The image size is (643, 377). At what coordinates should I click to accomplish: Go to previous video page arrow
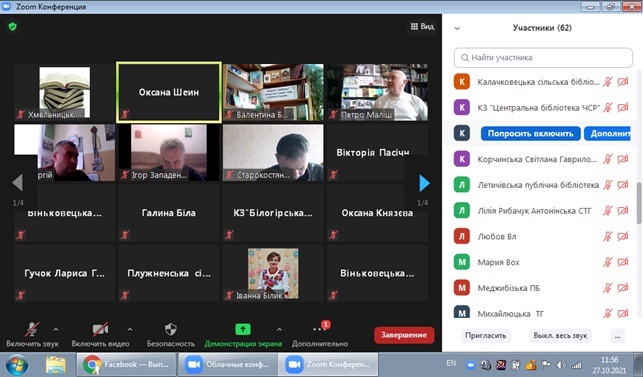(x=18, y=183)
